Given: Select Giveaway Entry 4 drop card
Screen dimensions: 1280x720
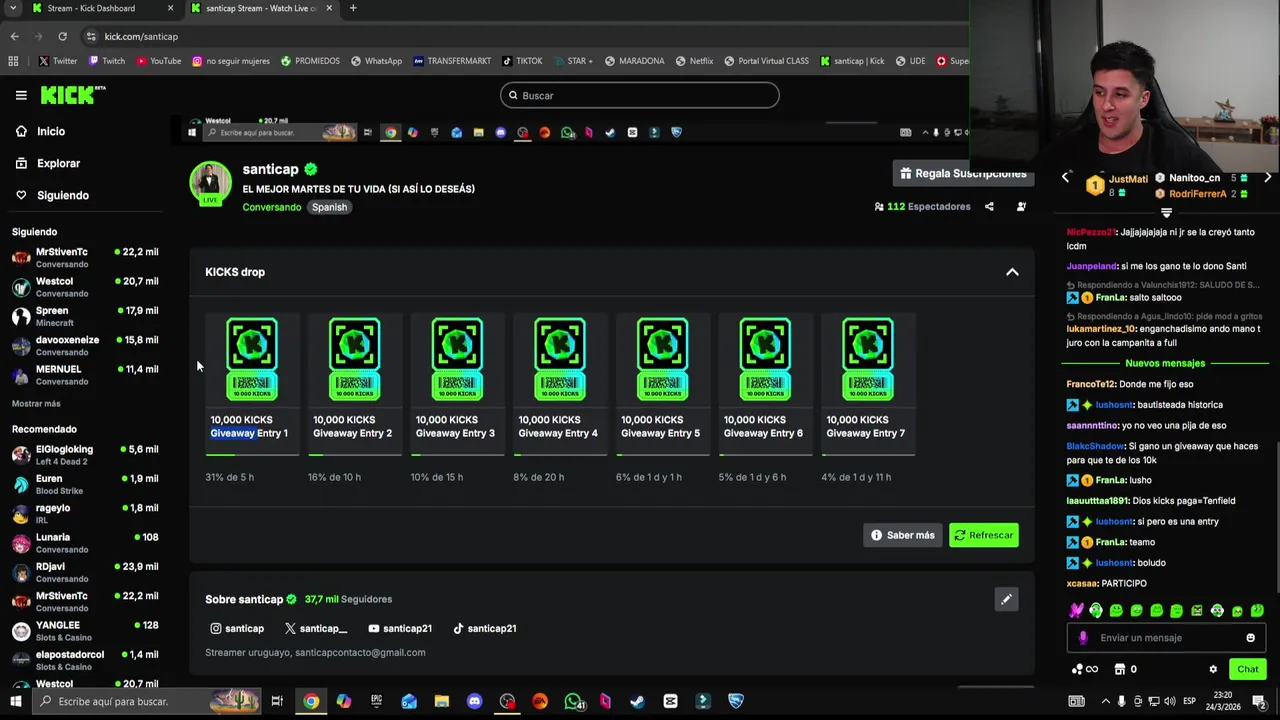Looking at the screenshot, I should (560, 385).
